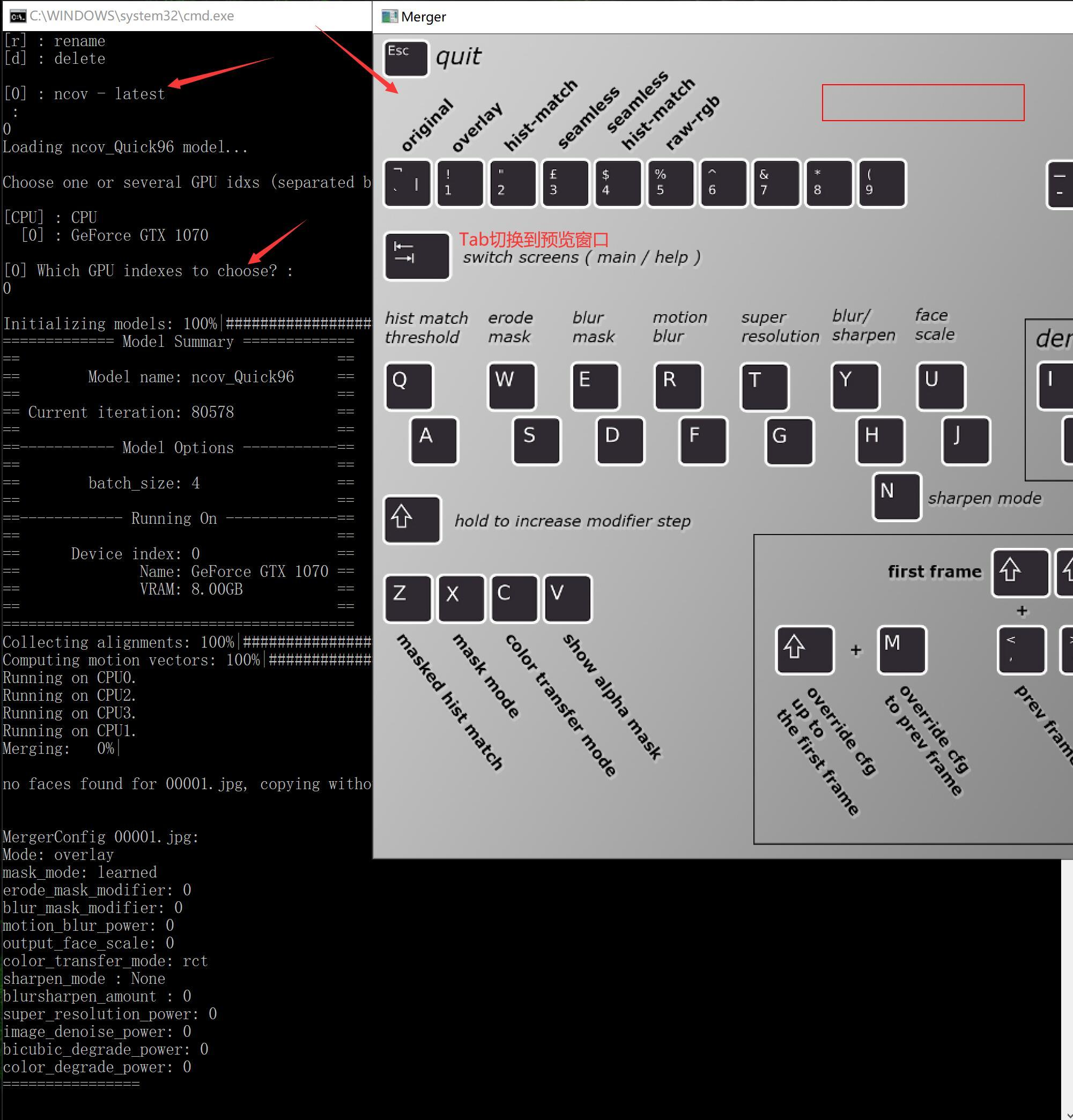Click the backtick key for original mode
Screen dimensions: 1073x1120
tap(407, 183)
